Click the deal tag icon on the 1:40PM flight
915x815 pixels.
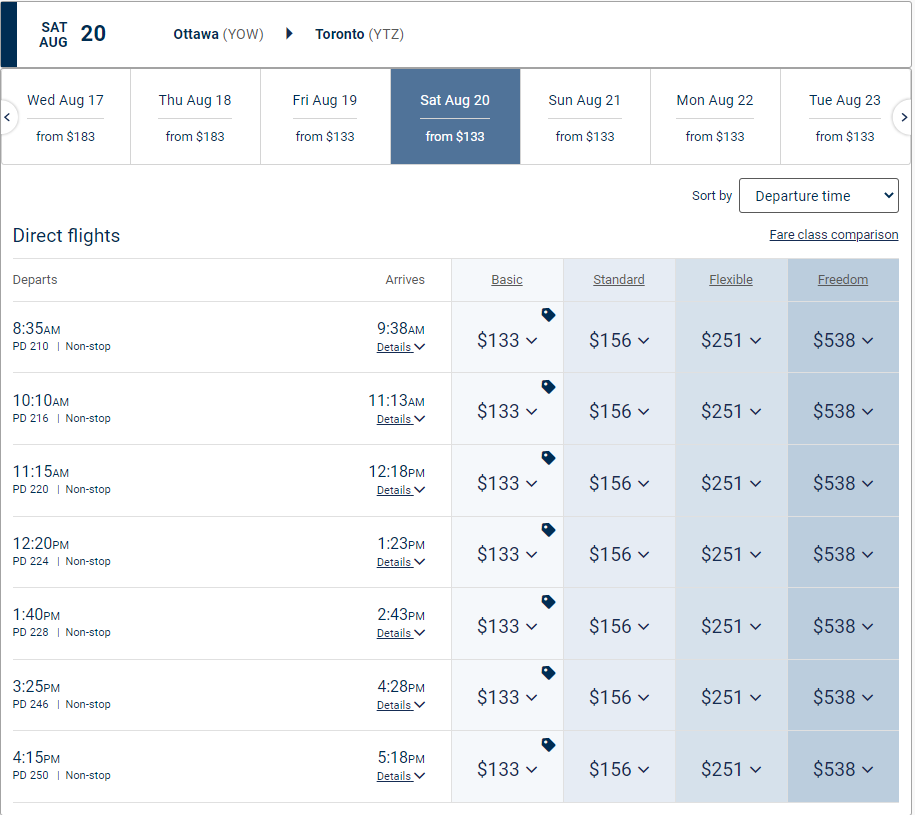point(548,602)
